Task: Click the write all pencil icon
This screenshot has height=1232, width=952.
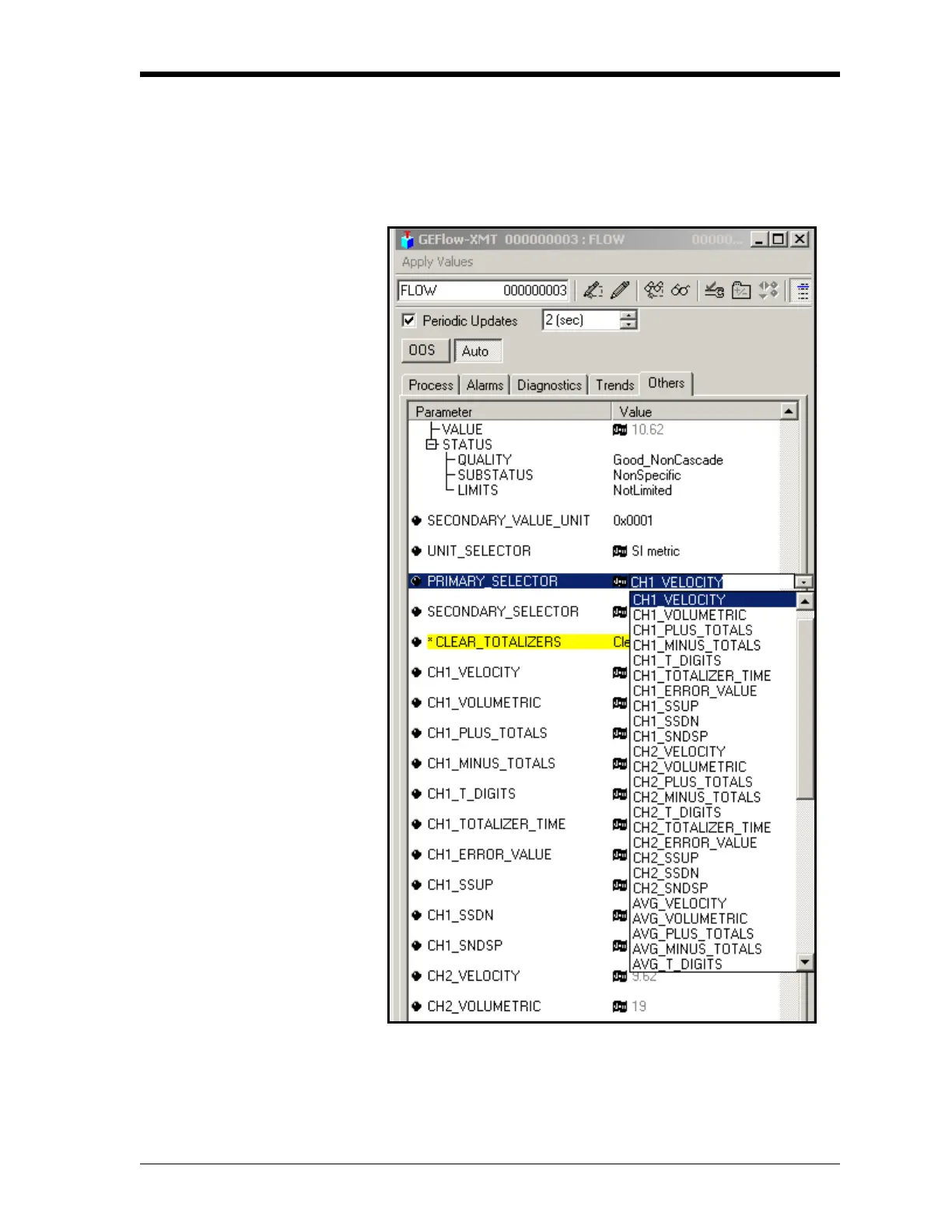Action: 620,290
